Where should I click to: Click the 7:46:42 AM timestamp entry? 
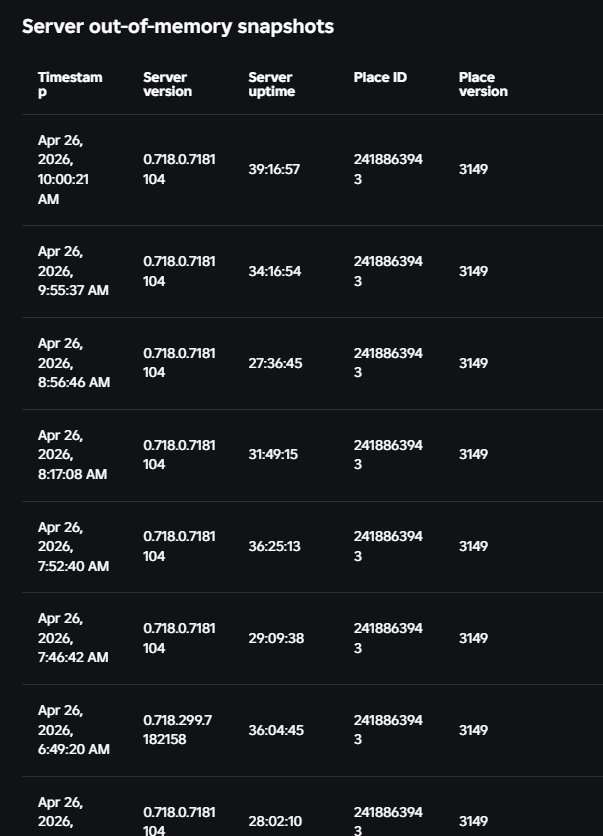[73, 638]
